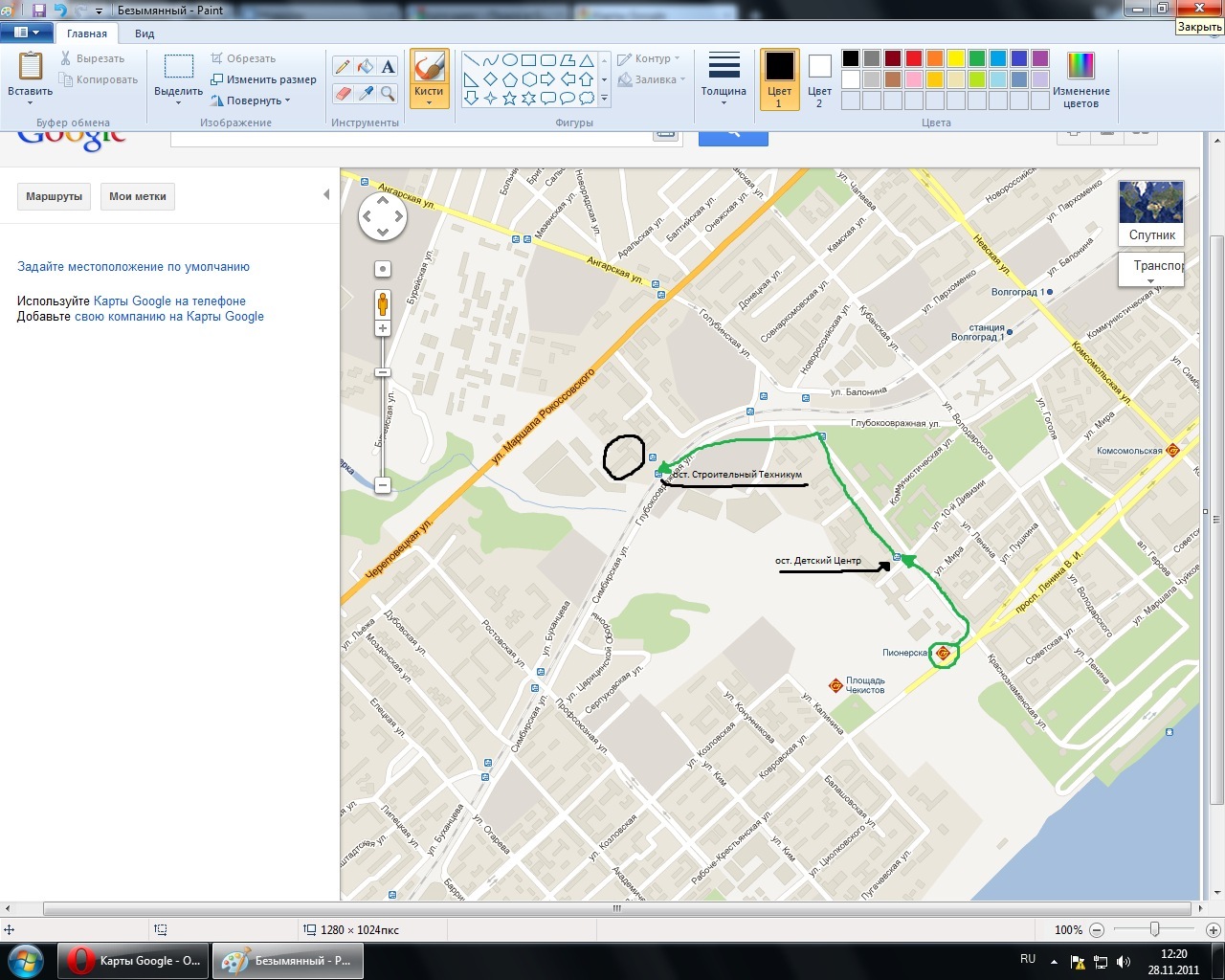Click the zoom slider handle in status bar
Image resolution: width=1225 pixels, height=980 pixels.
pos(1155,929)
